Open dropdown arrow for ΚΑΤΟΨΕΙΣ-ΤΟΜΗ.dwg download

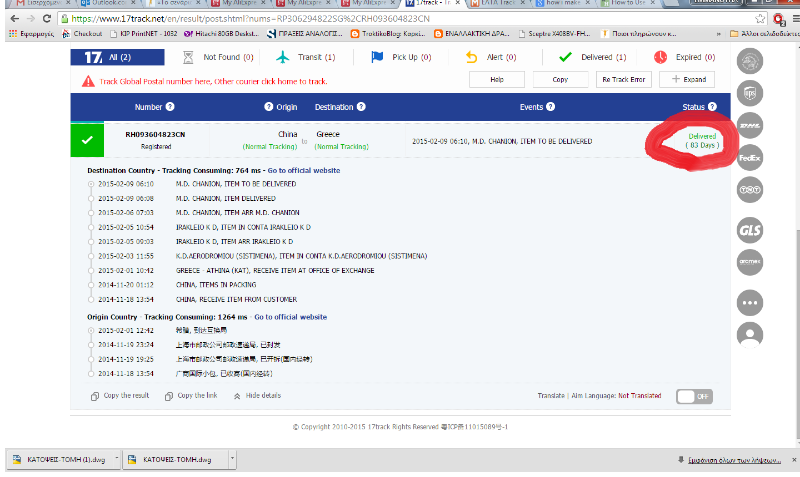(x=233, y=459)
